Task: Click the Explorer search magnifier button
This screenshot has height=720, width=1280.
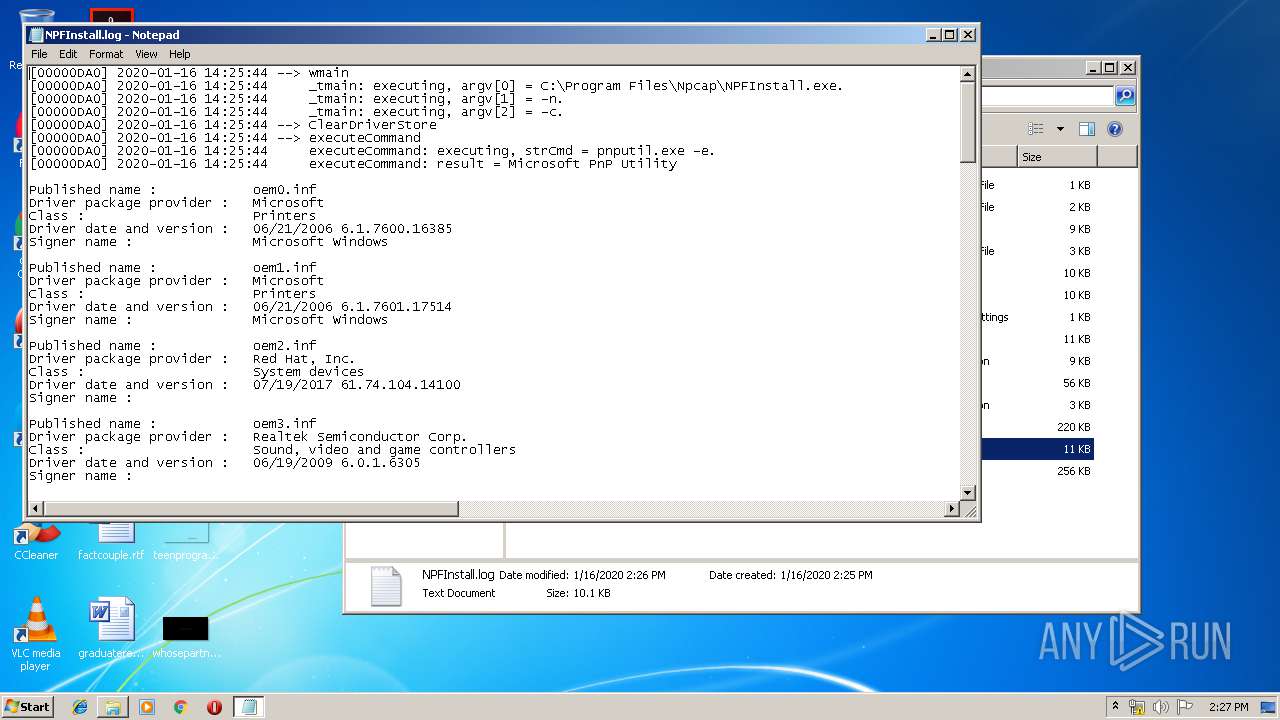Action: (x=1125, y=96)
